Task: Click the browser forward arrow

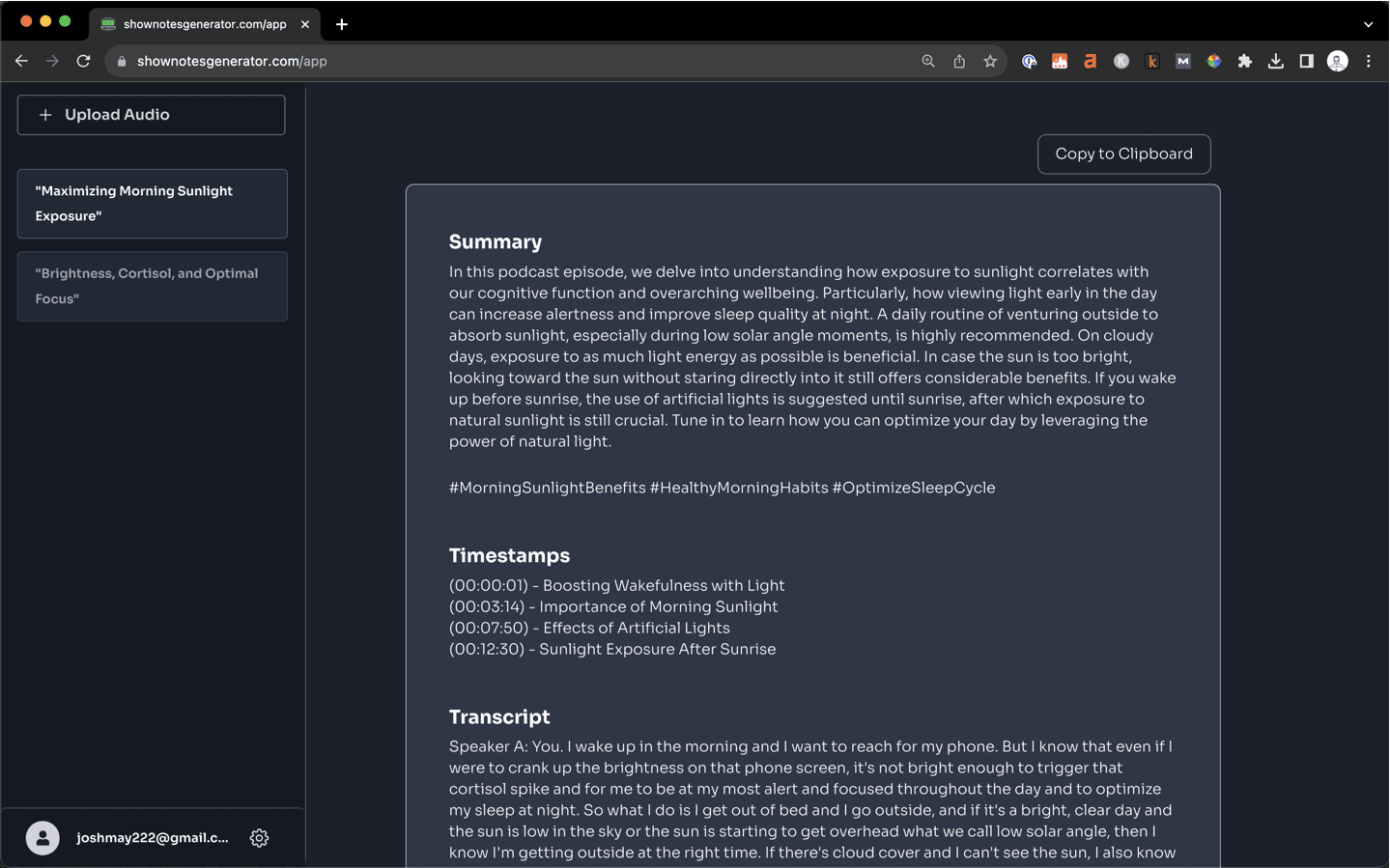Action: tap(52, 61)
